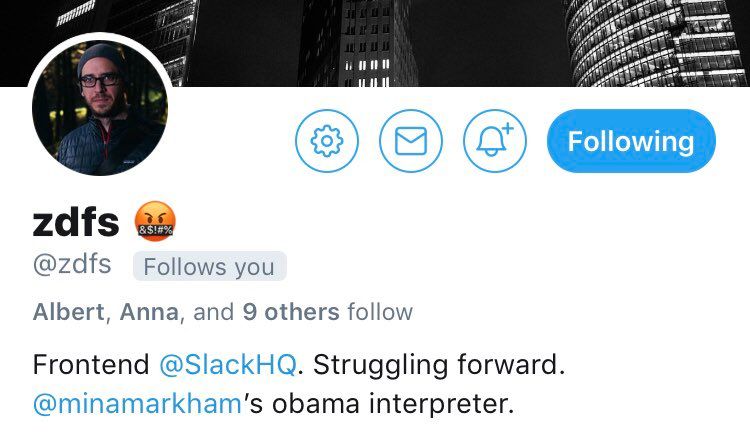View the city skyline header banner image
Screen dimensions: 750x434
[x=375, y=43]
